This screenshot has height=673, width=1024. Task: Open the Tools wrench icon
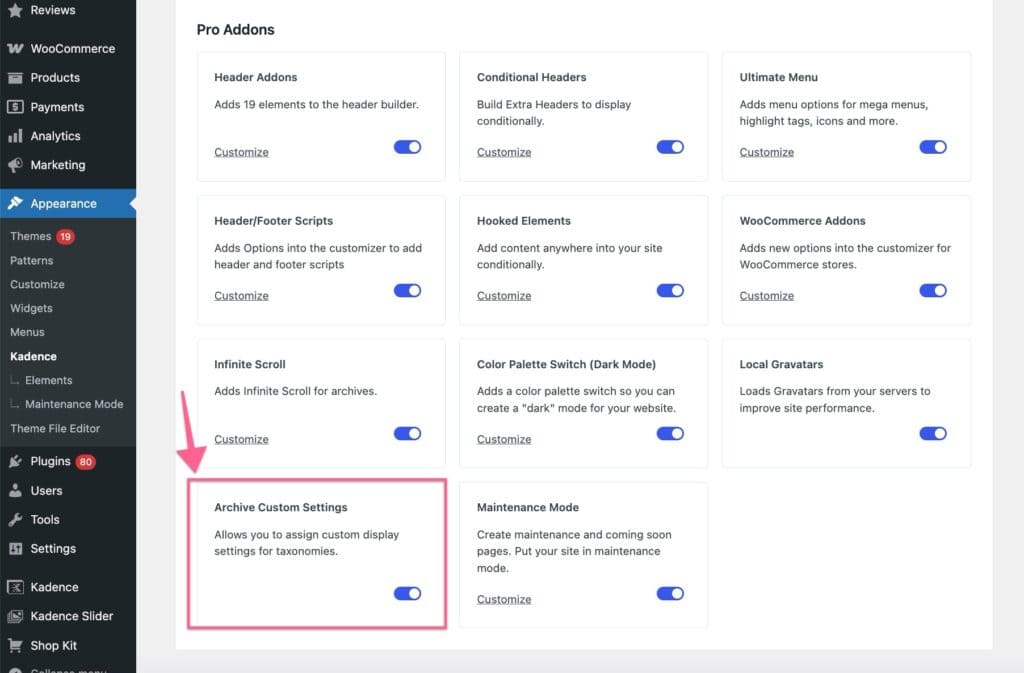click(14, 519)
